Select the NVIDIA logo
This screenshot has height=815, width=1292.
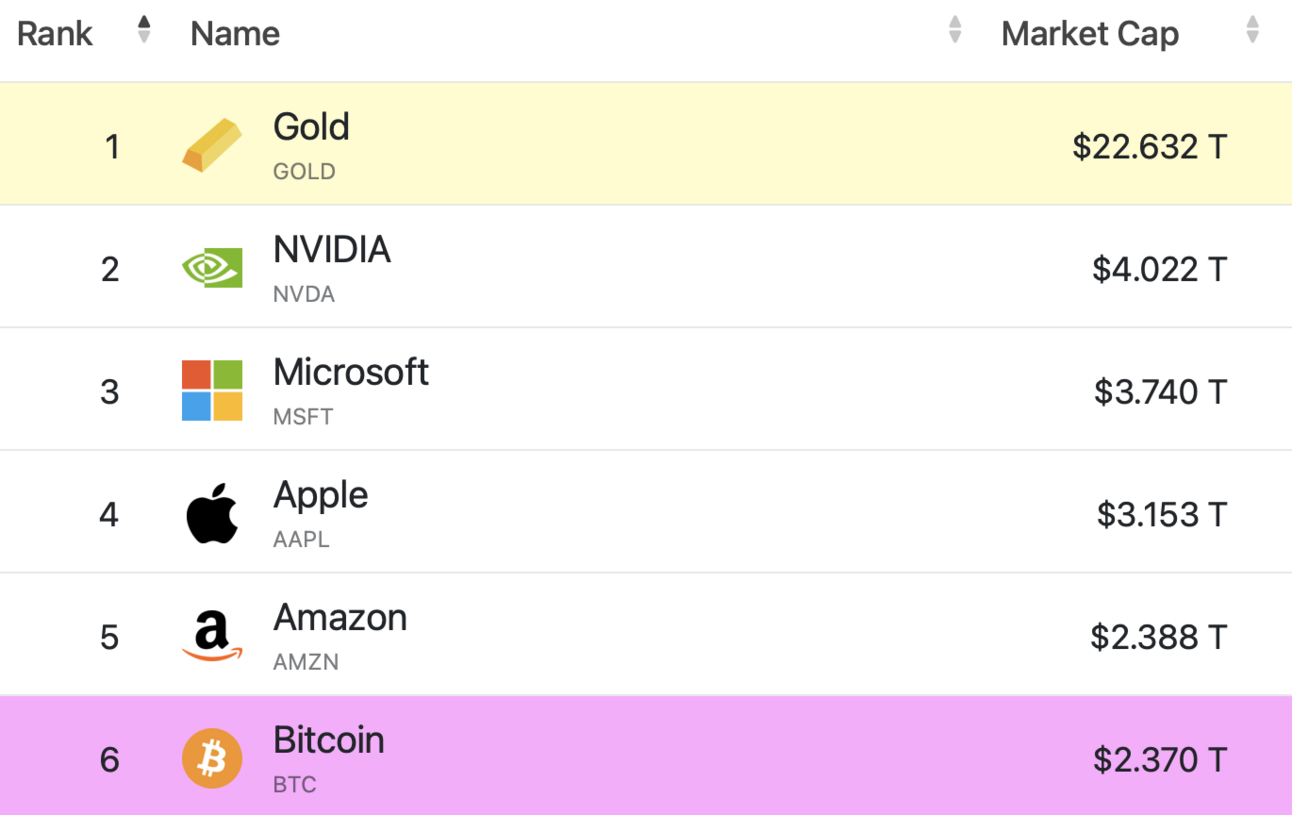tap(212, 266)
